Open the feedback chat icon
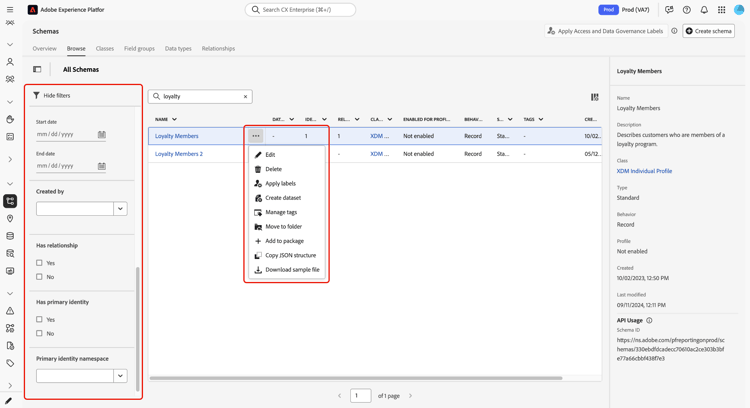The width and height of the screenshot is (750, 408). click(669, 10)
